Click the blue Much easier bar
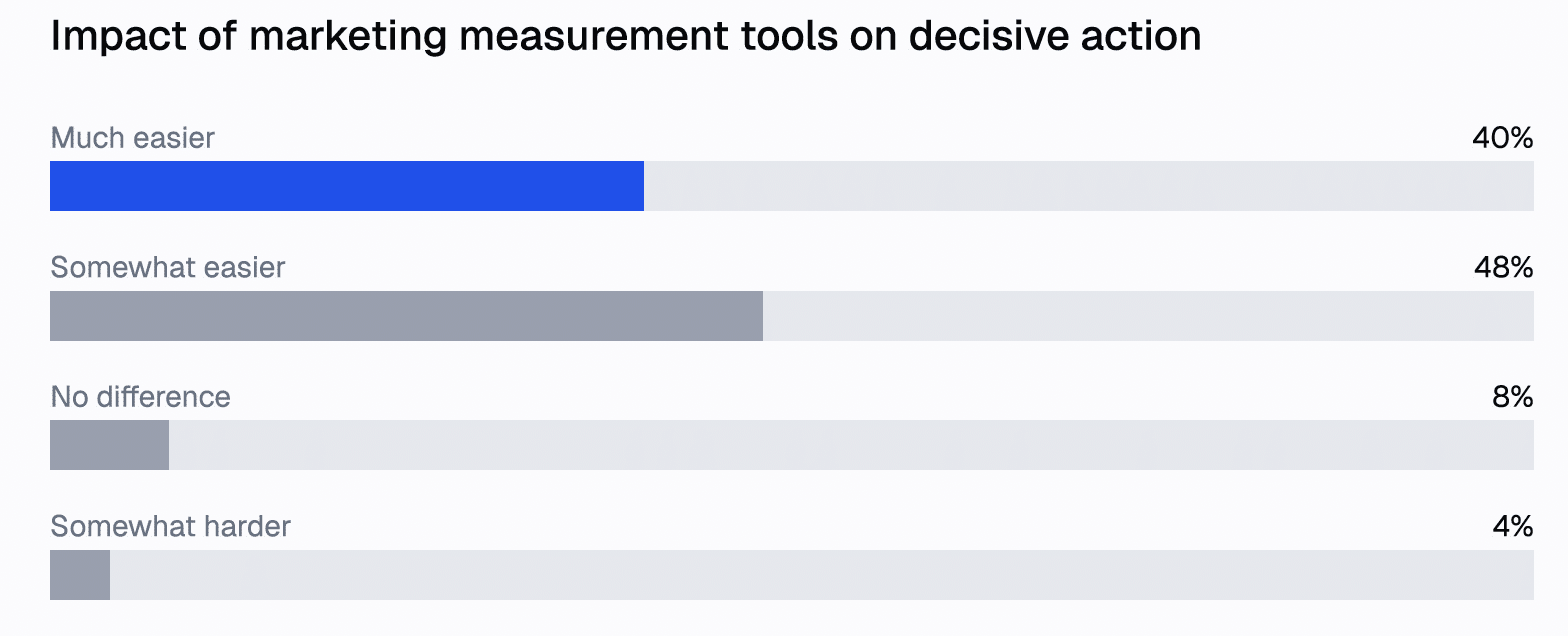The height and width of the screenshot is (636, 1568). 347,186
